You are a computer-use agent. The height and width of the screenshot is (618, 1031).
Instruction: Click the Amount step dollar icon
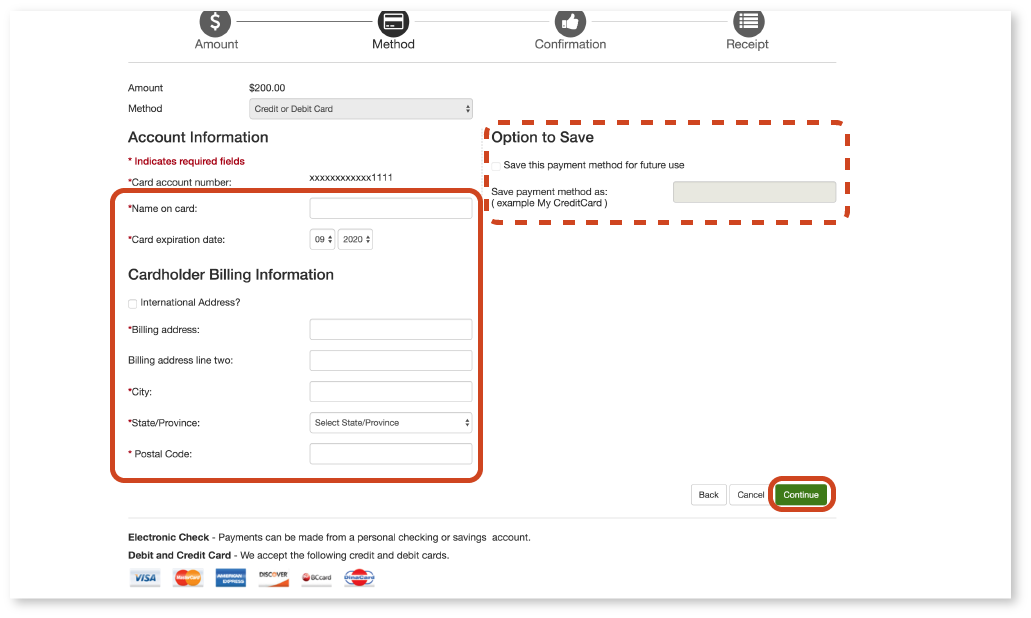click(x=215, y=22)
